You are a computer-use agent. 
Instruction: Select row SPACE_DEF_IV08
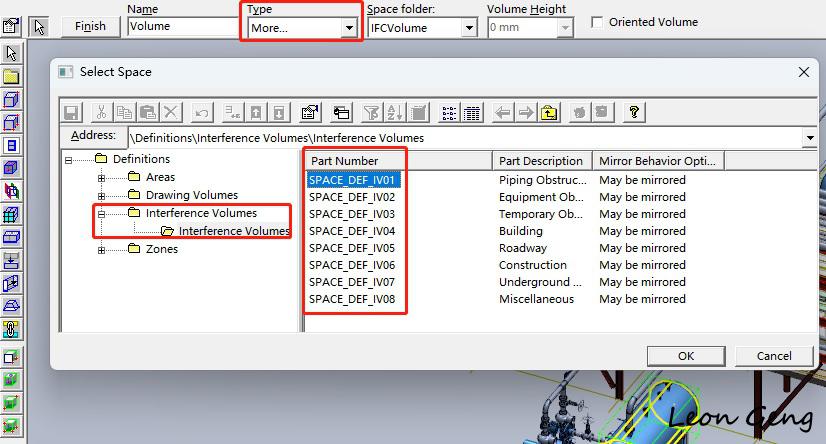pos(352,299)
